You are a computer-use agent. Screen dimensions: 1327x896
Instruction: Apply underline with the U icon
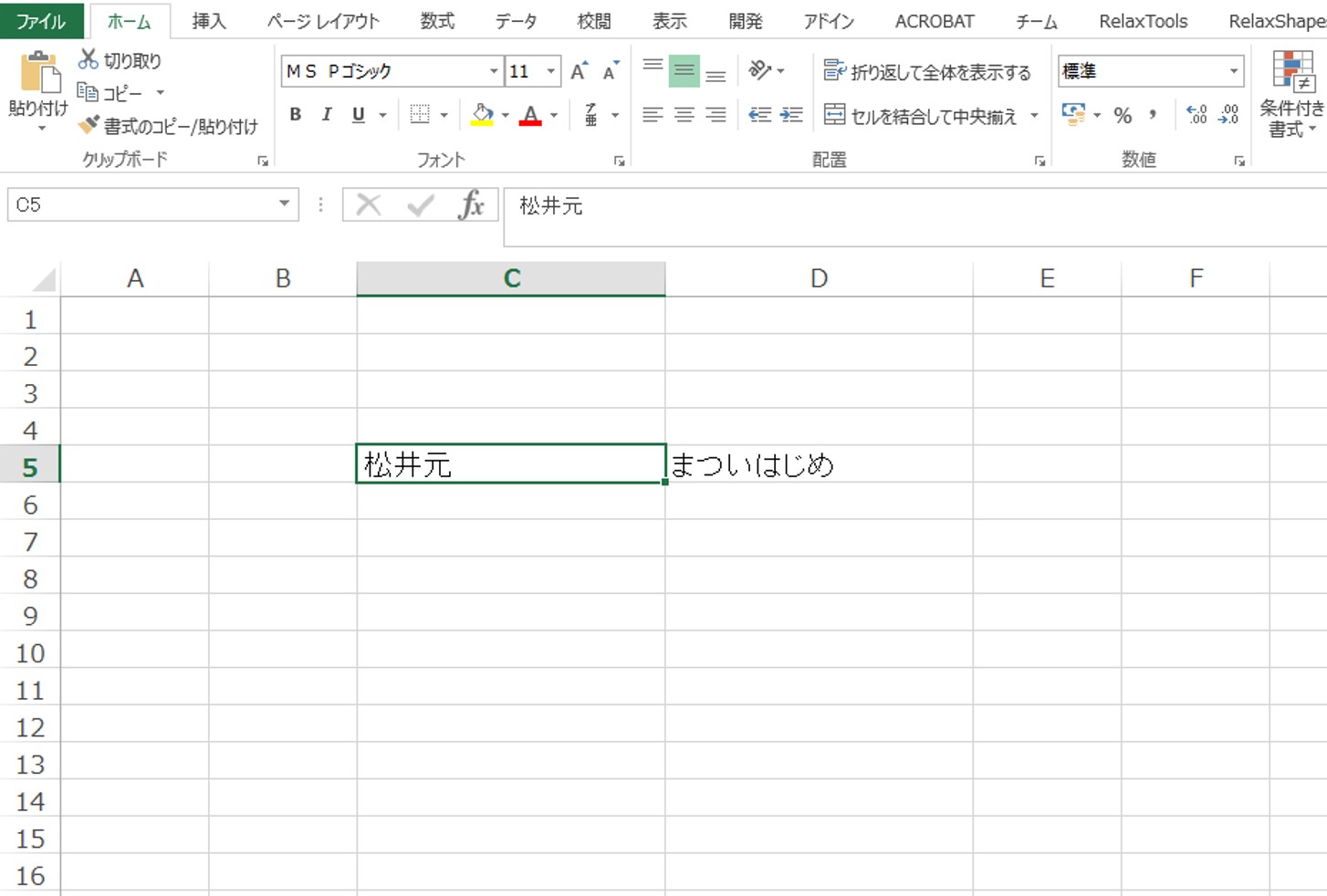click(x=358, y=114)
